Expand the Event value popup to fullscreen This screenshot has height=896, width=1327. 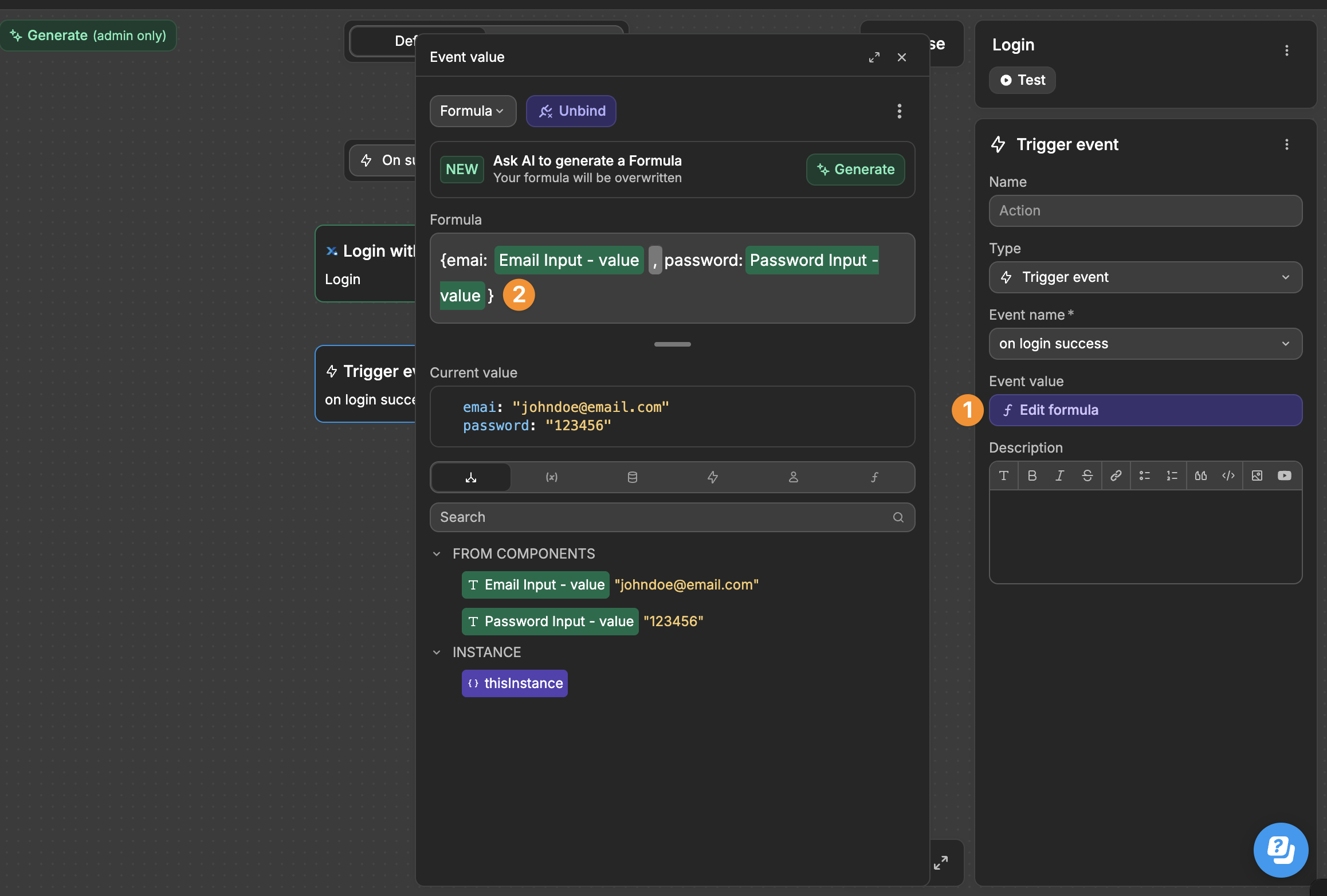point(874,57)
